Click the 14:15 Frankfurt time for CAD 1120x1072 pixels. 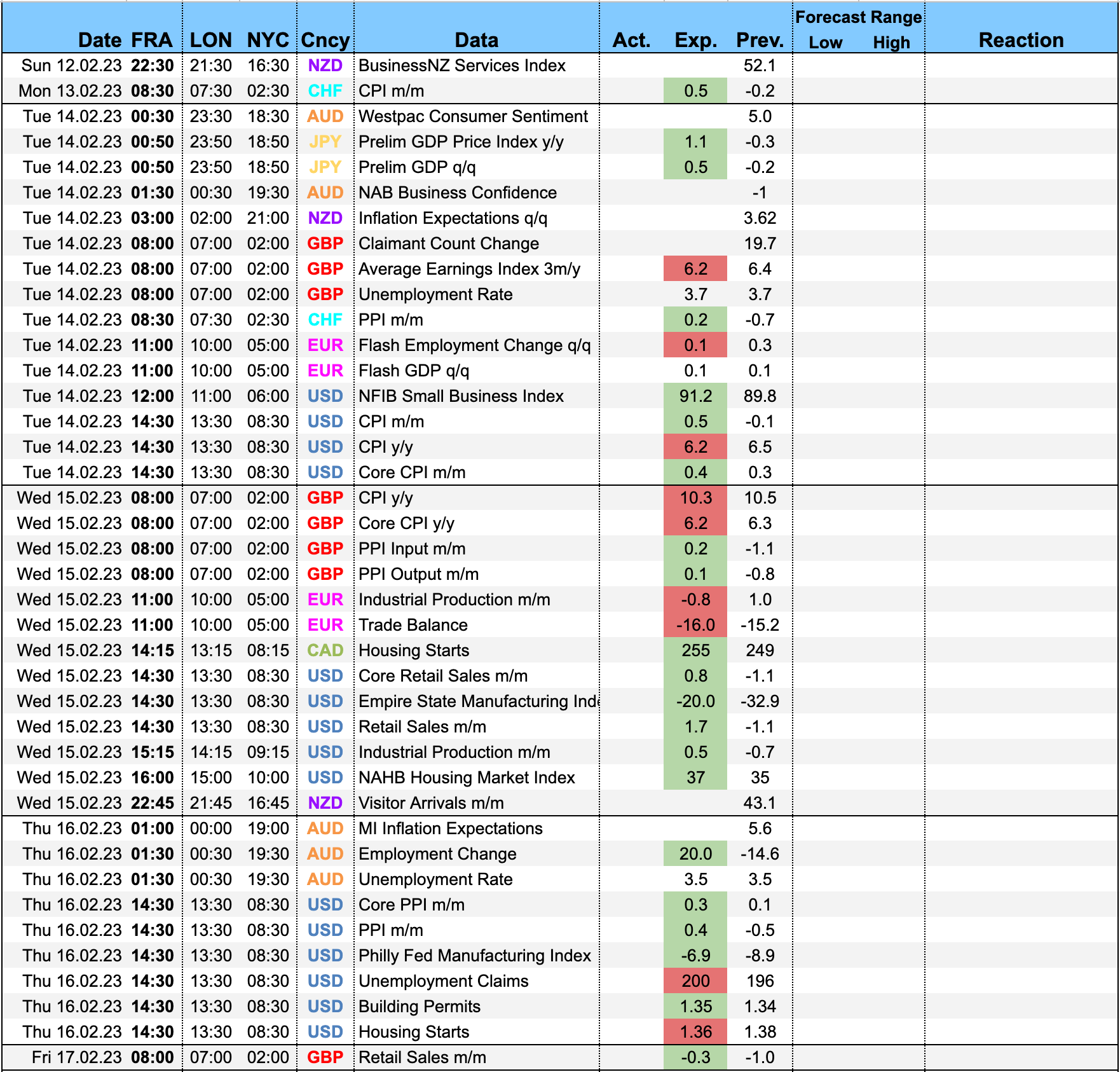[x=153, y=650]
